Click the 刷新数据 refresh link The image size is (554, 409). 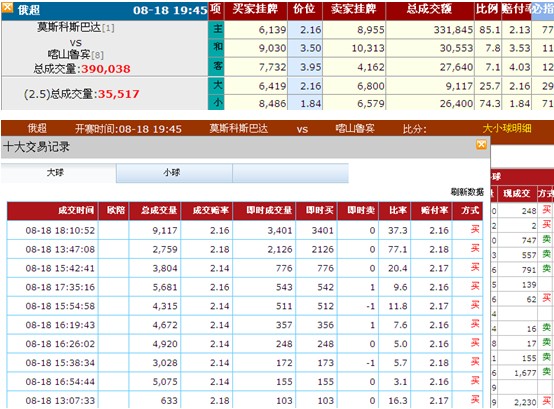point(467,192)
